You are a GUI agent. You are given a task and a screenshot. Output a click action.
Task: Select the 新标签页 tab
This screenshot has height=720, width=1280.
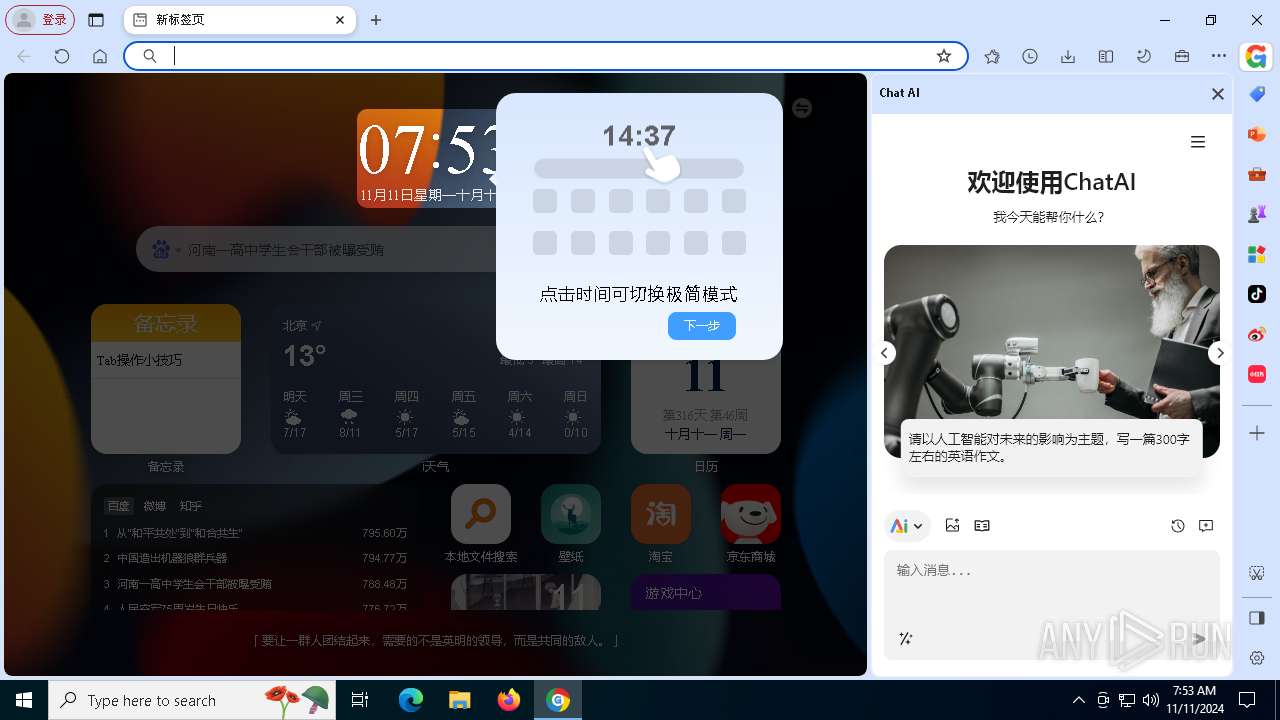(240, 20)
